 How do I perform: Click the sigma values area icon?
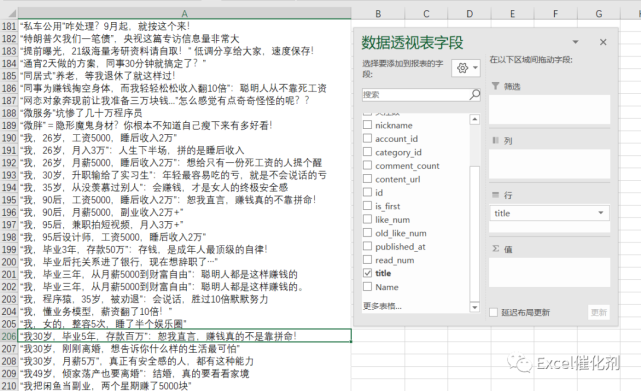tap(495, 249)
